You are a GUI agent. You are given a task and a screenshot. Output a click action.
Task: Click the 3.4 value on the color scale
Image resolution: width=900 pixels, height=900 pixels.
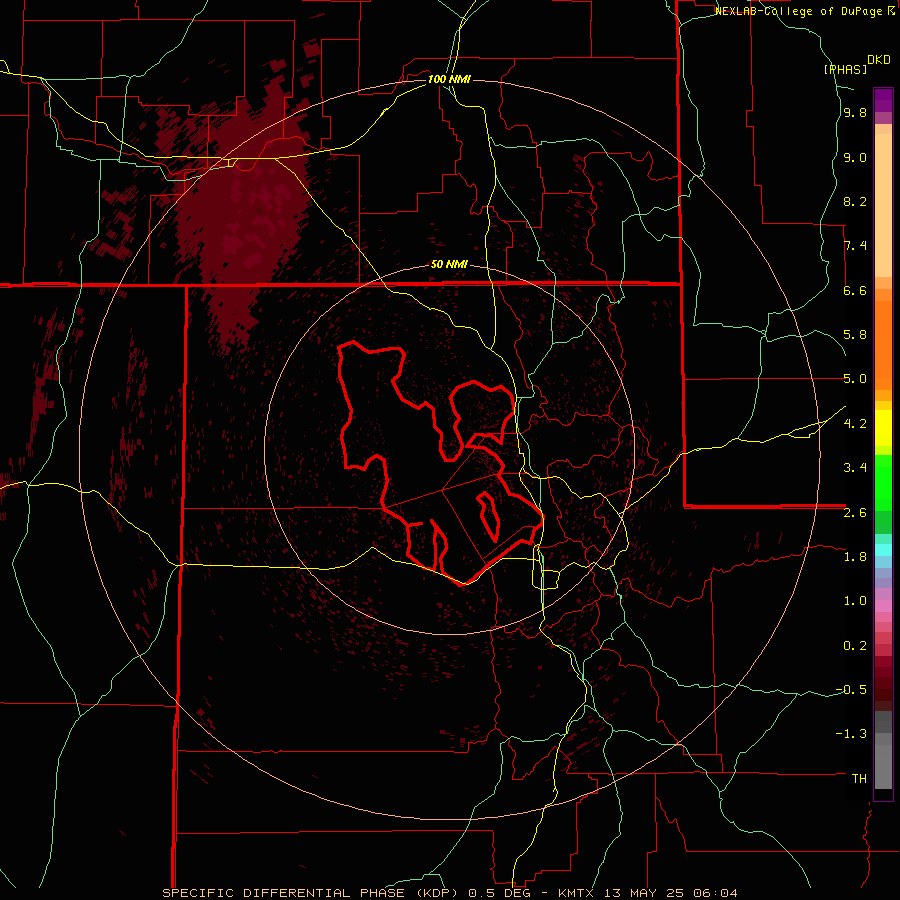click(855, 467)
